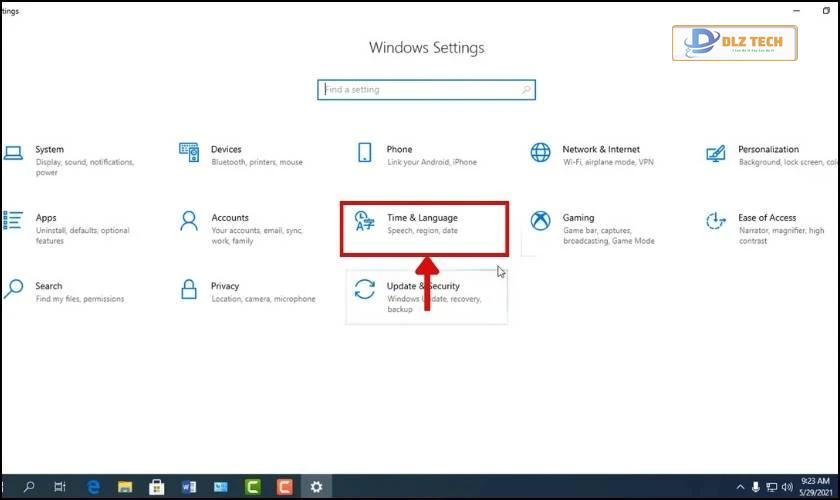Launch Microsoft Edge from the taskbar
The height and width of the screenshot is (500, 840).
pyautogui.click(x=93, y=487)
